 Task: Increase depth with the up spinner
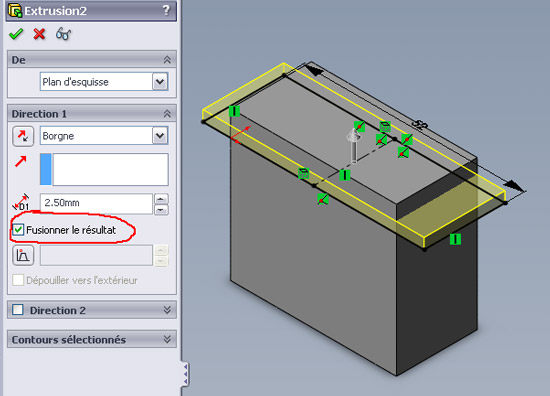(161, 199)
